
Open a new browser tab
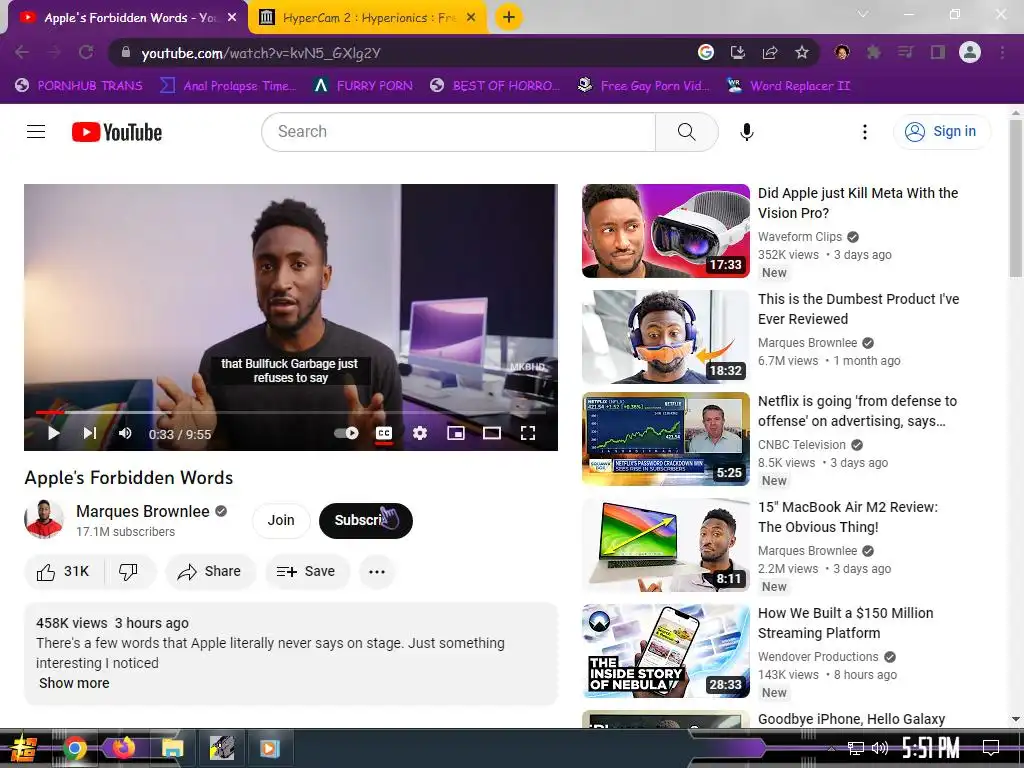[508, 17]
